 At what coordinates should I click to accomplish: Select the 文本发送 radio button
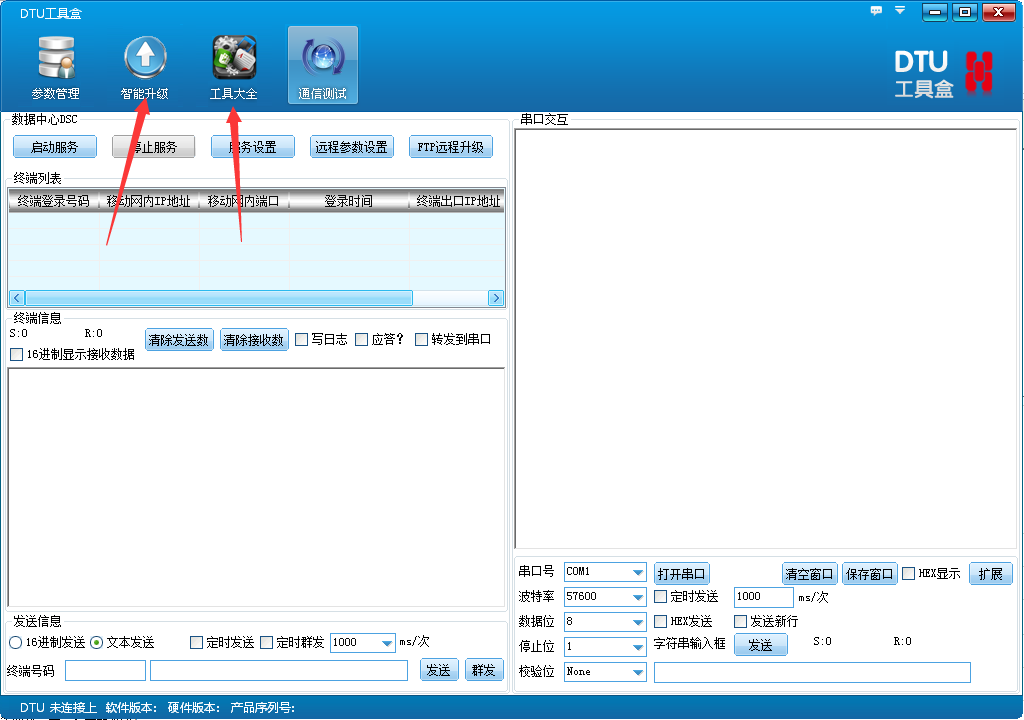97,643
